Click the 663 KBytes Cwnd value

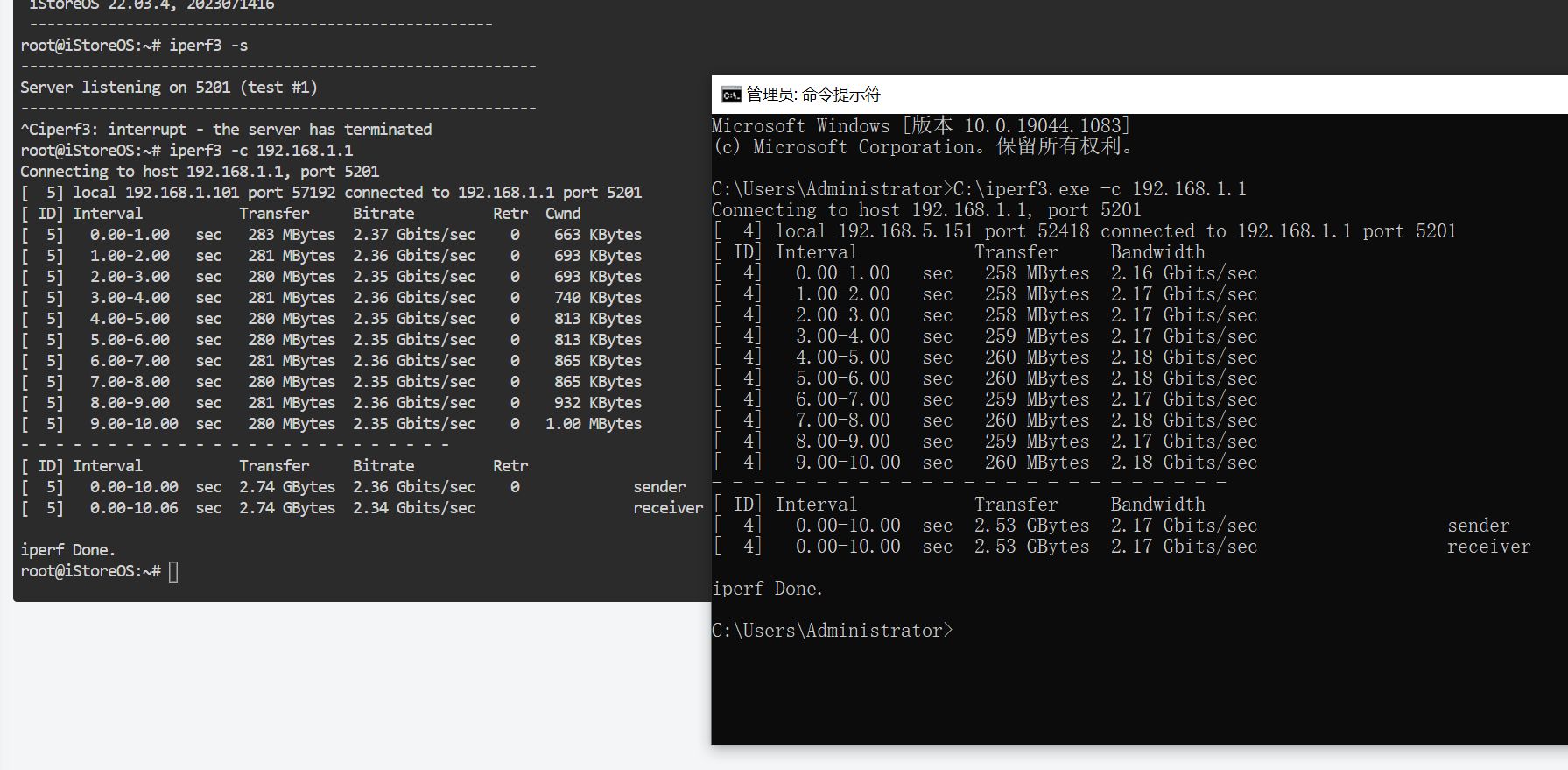(597, 235)
